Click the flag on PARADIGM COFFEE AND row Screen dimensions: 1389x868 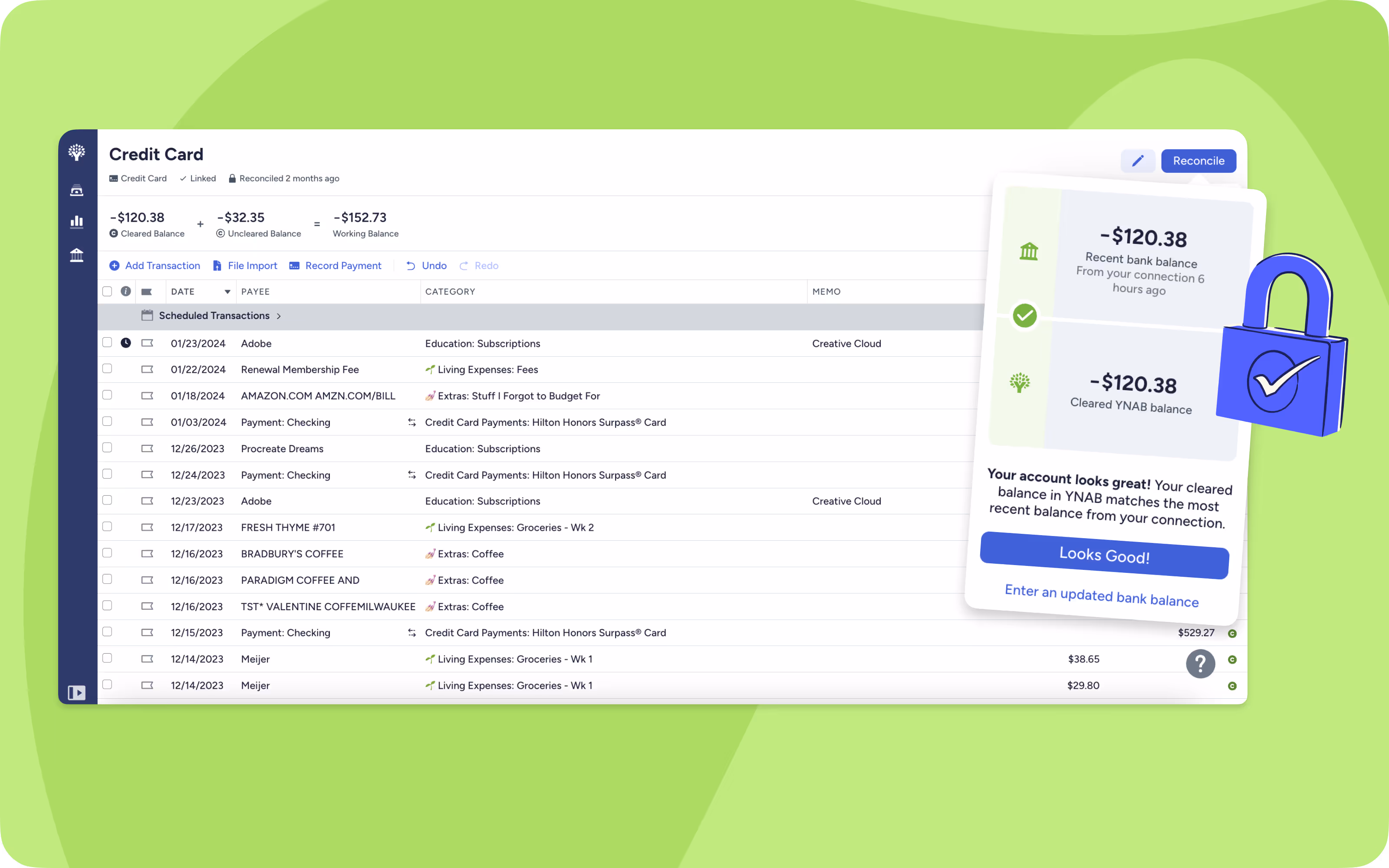(x=147, y=580)
